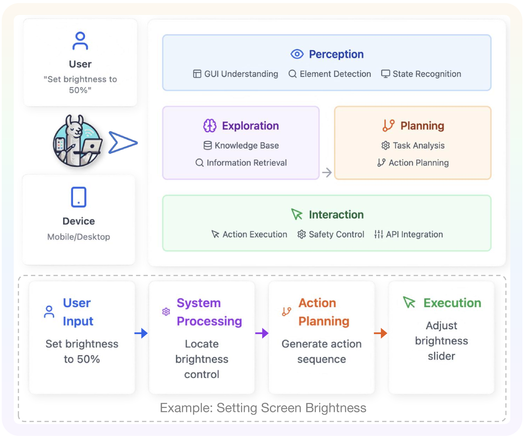Image resolution: width=526 pixels, height=438 pixels.
Task: Open the User Input step card
Action: coord(82,337)
